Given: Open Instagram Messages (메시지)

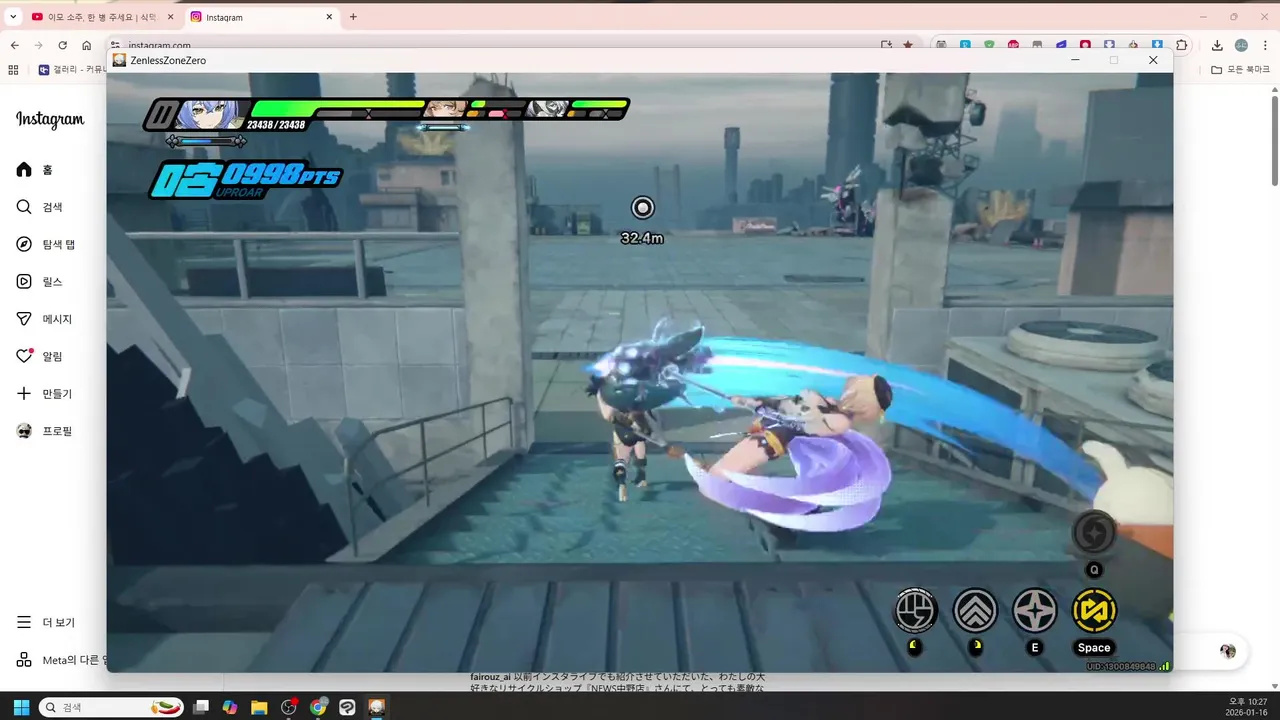Looking at the screenshot, I should pos(45,319).
